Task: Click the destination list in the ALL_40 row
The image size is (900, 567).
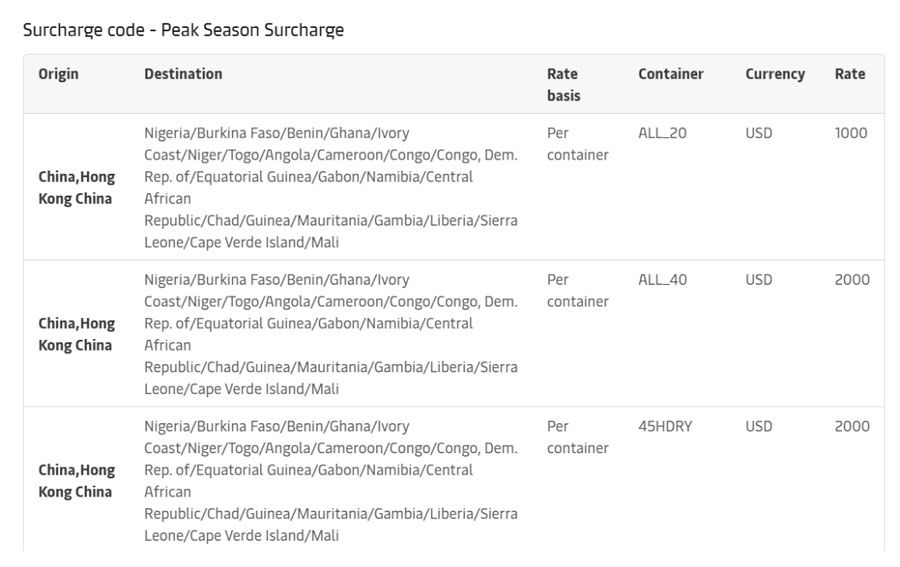Action: pyautogui.click(x=331, y=334)
